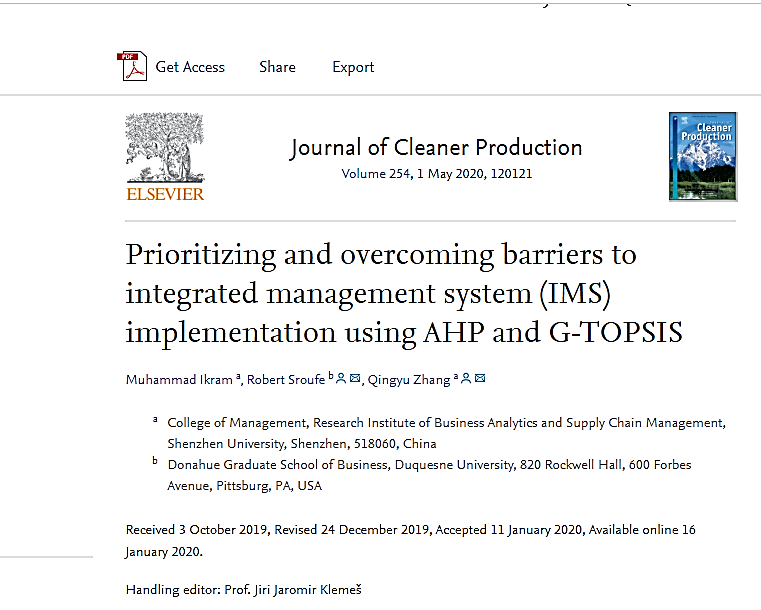Open Qingyu Zhang's author profile icon
Image resolution: width=761 pixels, height=610 pixels.
[467, 378]
